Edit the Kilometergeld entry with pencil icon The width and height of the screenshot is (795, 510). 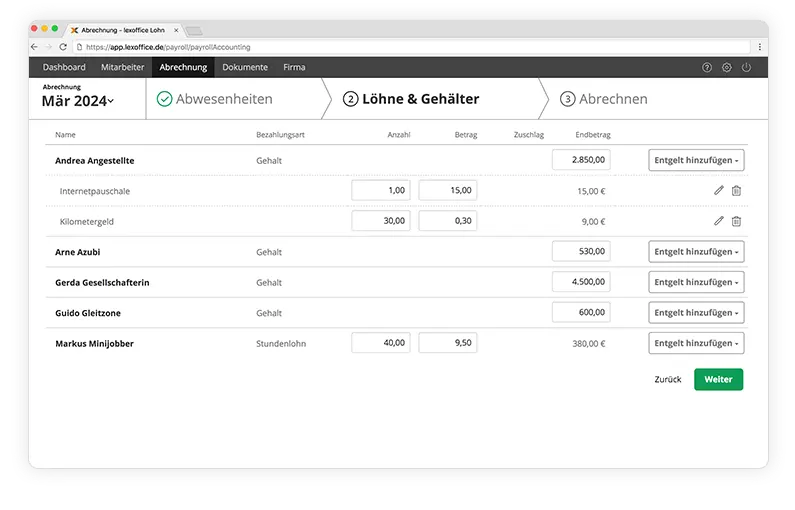pos(718,221)
